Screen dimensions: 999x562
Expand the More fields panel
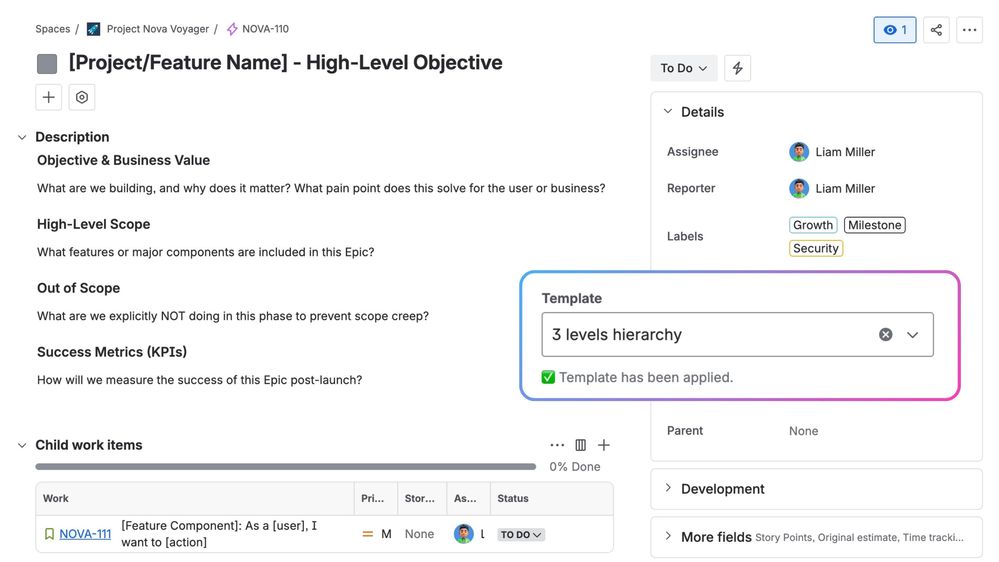pyautogui.click(x=668, y=537)
